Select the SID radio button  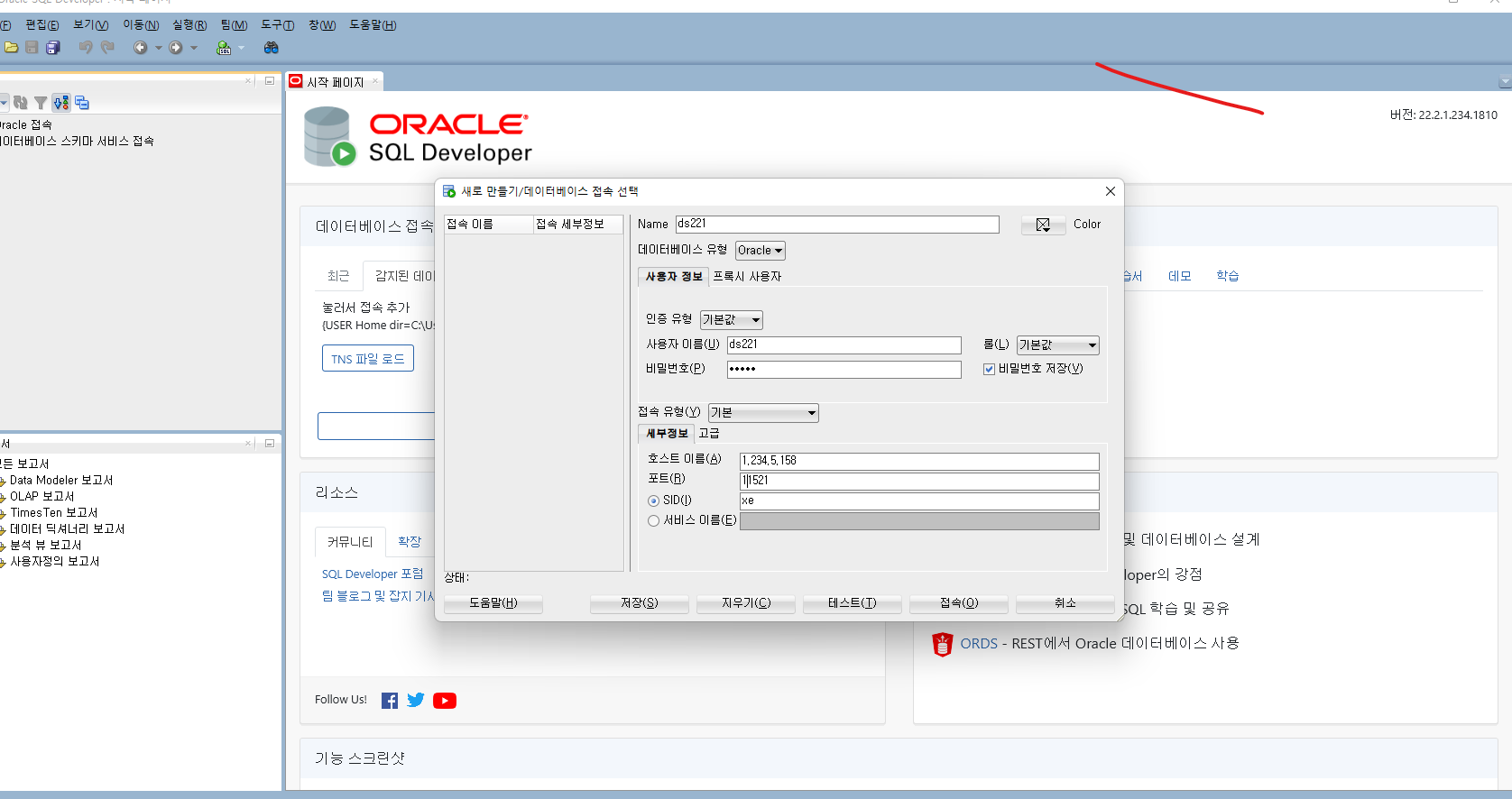point(653,501)
